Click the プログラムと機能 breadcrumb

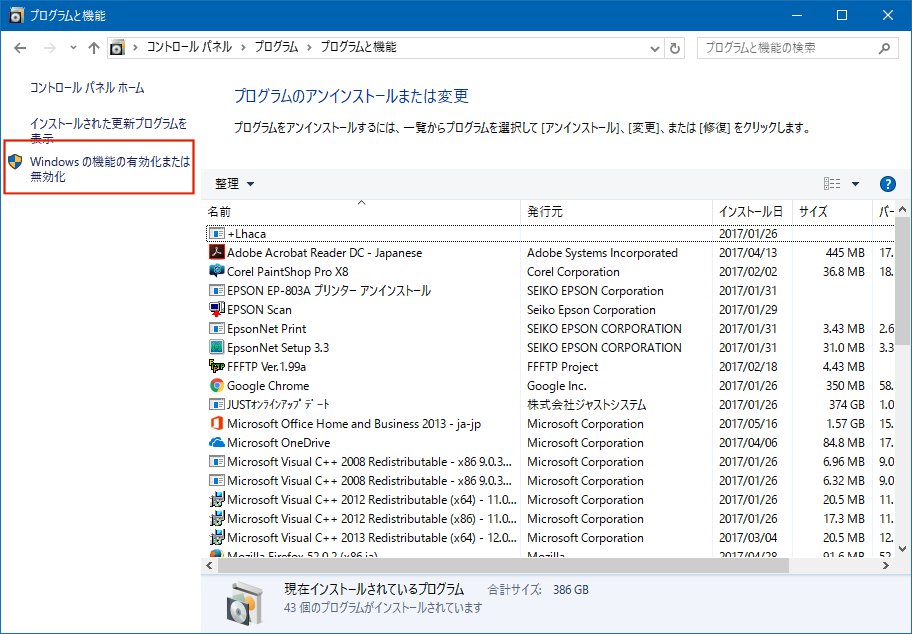[x=358, y=47]
